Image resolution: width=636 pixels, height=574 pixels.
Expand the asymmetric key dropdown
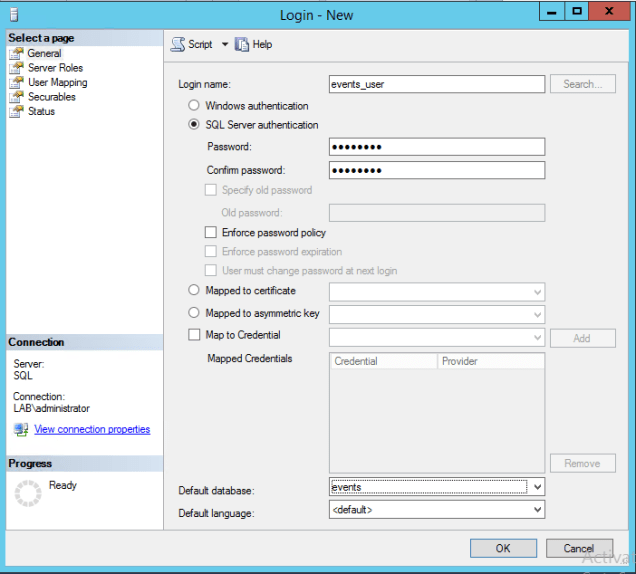click(x=537, y=315)
